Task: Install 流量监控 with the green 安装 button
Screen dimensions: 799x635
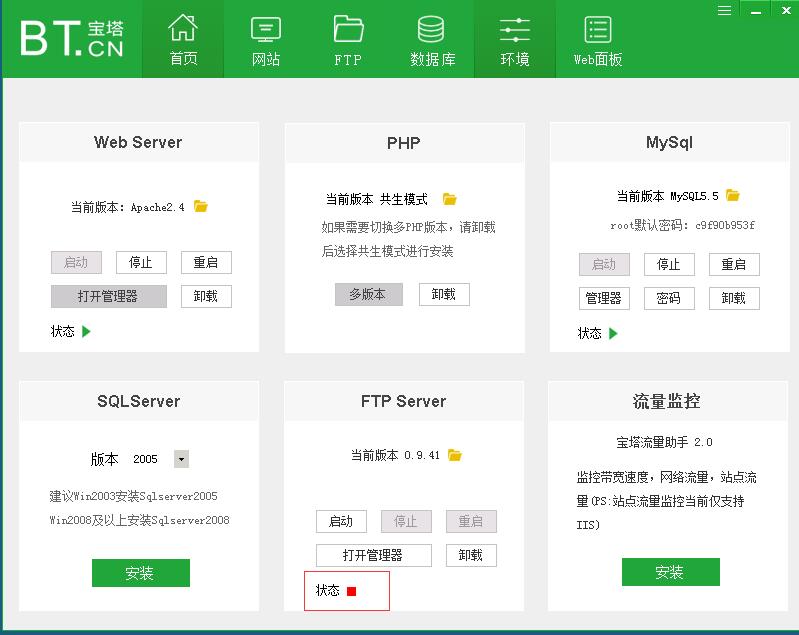Action: click(671, 572)
